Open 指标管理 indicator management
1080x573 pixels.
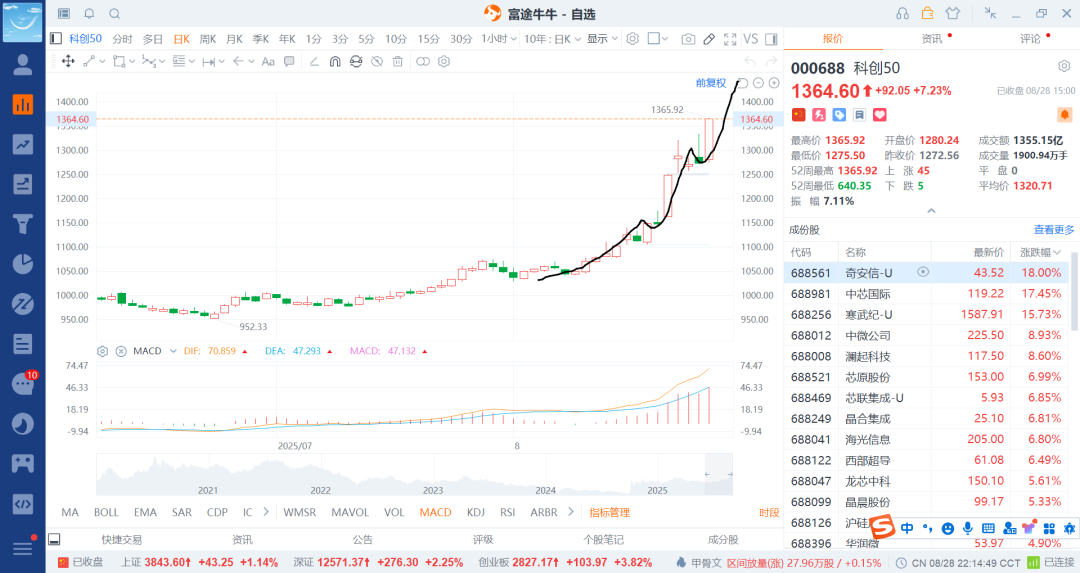pos(610,512)
